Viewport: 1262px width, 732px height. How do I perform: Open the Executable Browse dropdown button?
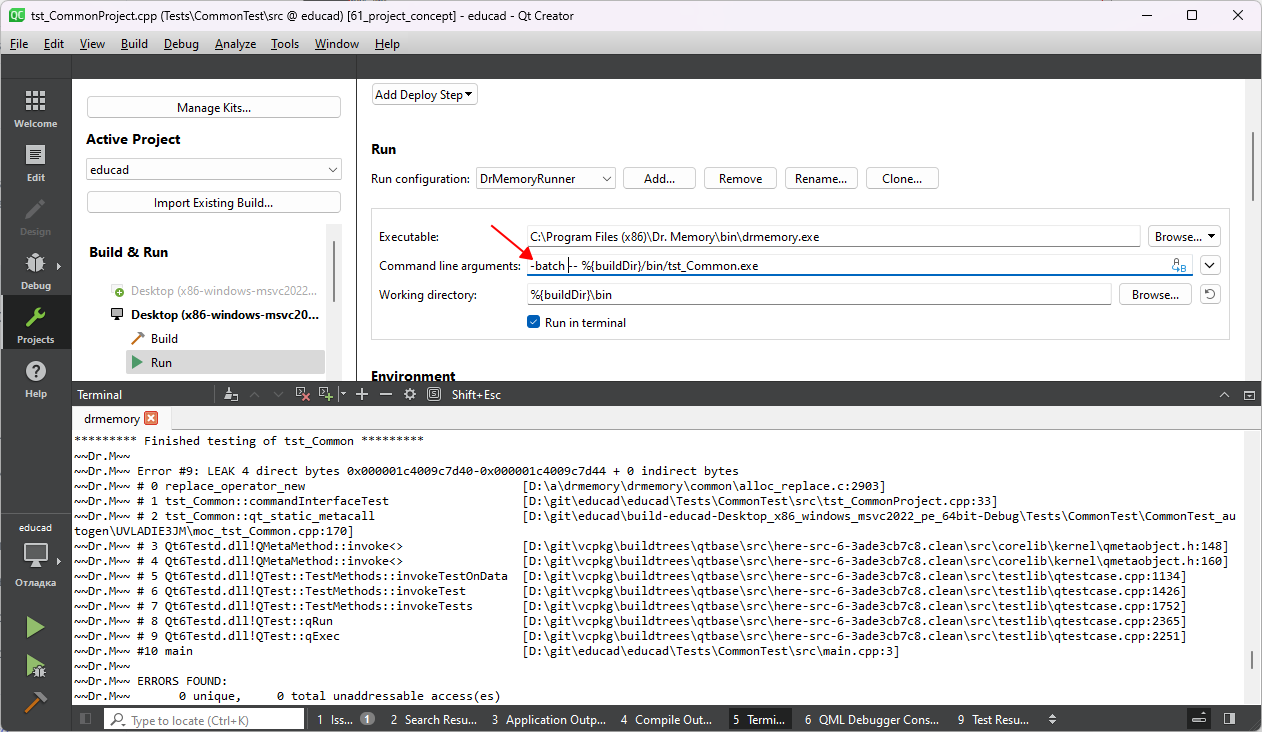tap(1184, 237)
